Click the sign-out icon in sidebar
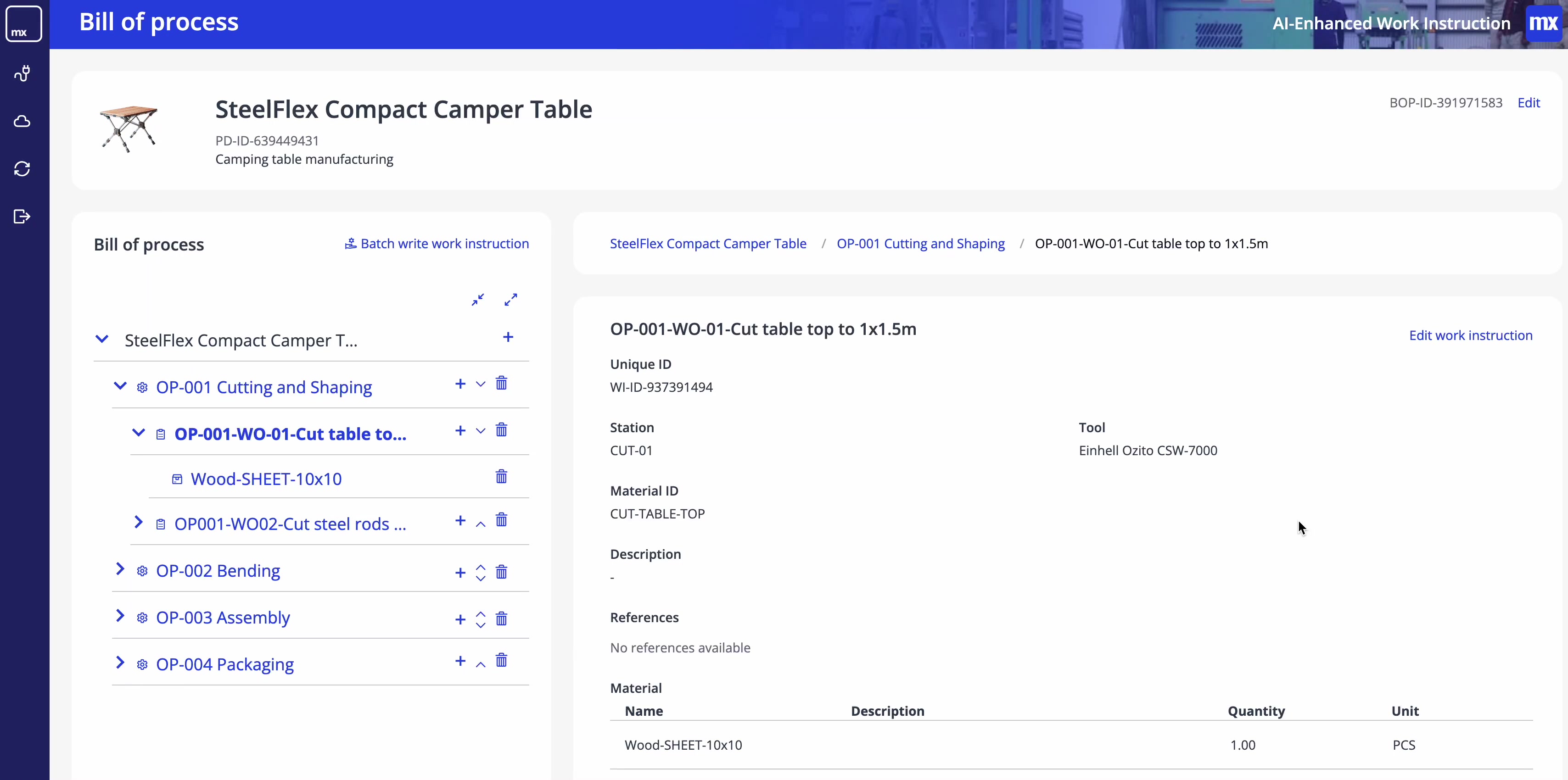The image size is (1568, 780). point(22,216)
